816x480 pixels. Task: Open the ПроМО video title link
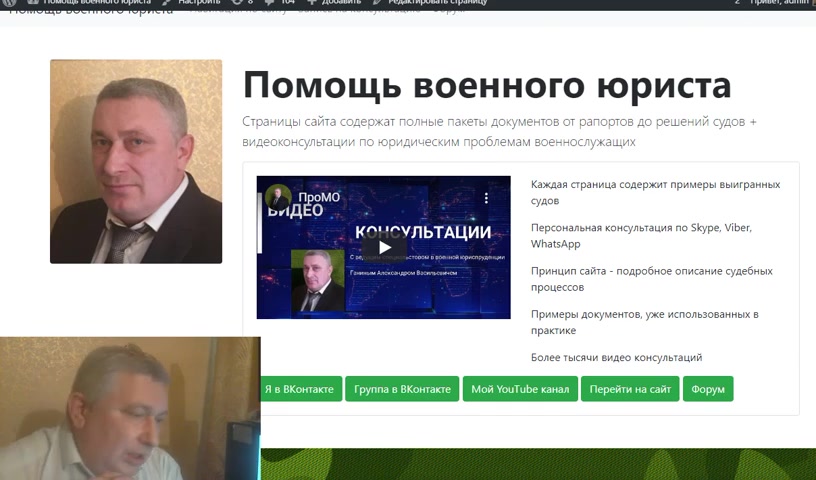pyautogui.click(x=318, y=197)
